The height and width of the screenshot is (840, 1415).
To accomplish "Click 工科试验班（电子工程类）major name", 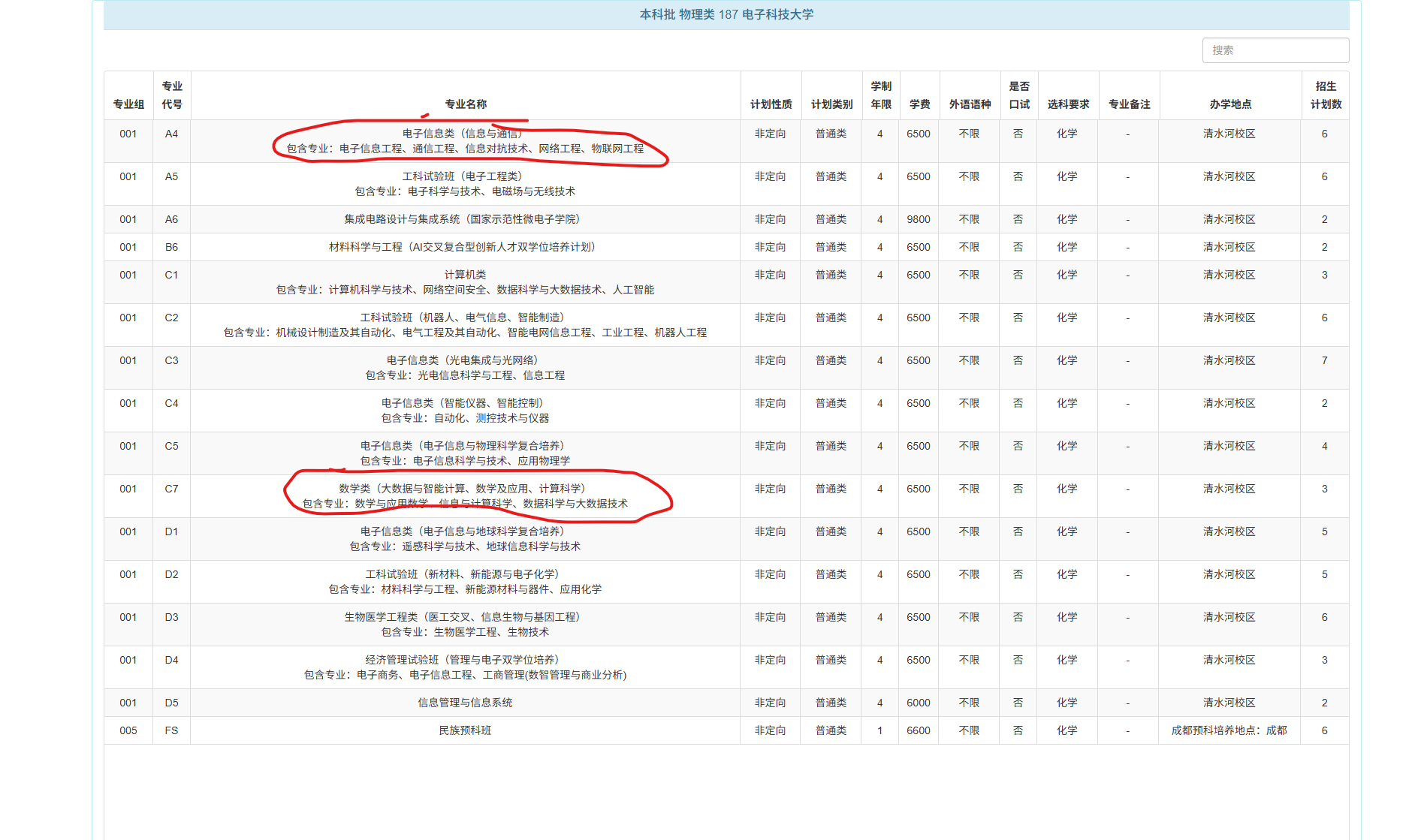I will tap(465, 176).
